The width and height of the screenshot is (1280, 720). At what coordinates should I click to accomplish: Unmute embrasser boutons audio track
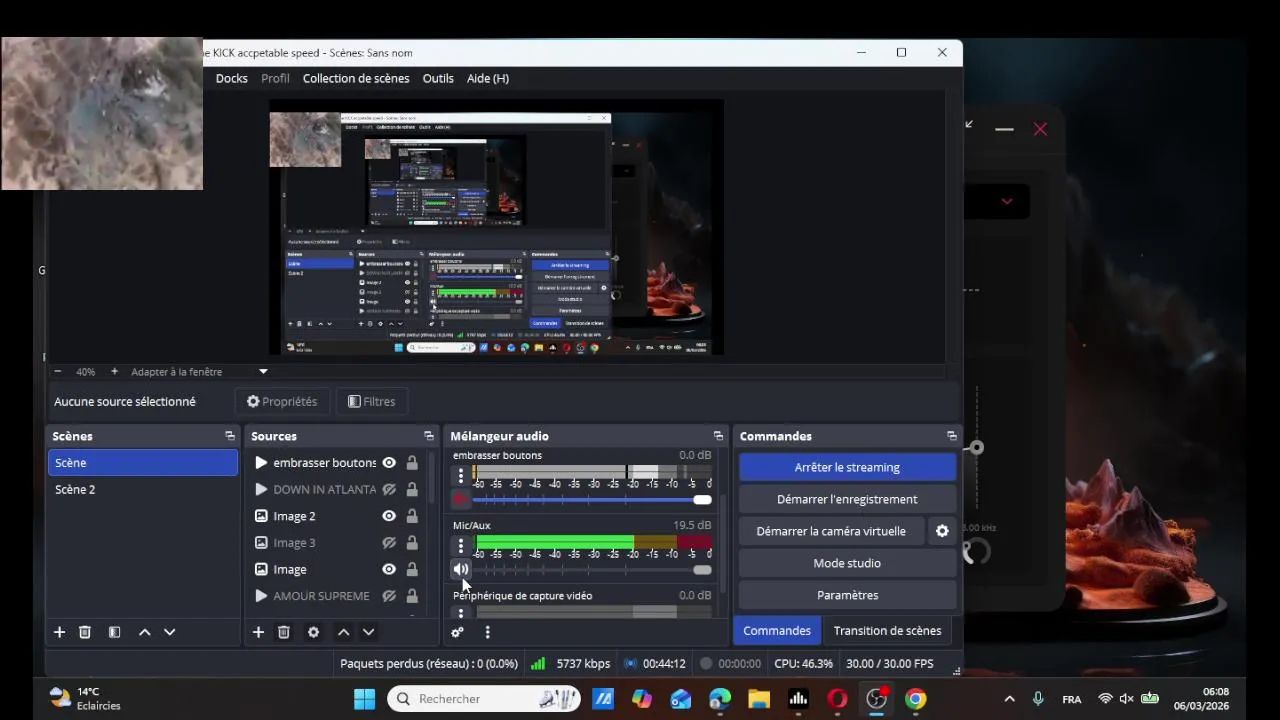[x=461, y=499]
